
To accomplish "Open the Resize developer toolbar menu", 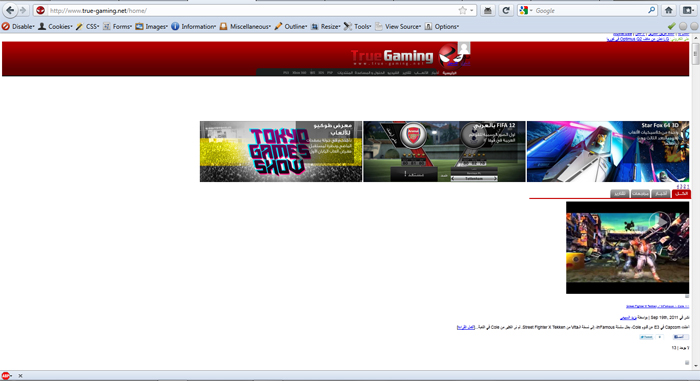I will point(325,27).
